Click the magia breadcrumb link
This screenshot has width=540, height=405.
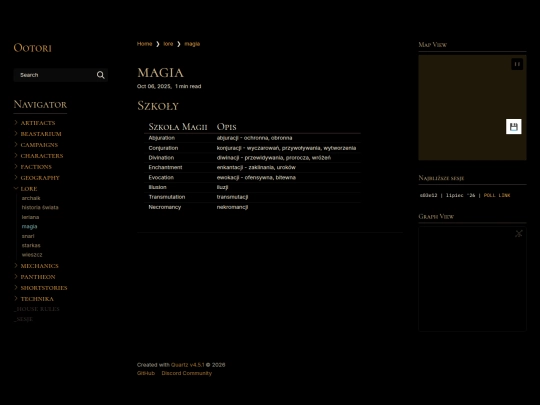coord(192,44)
